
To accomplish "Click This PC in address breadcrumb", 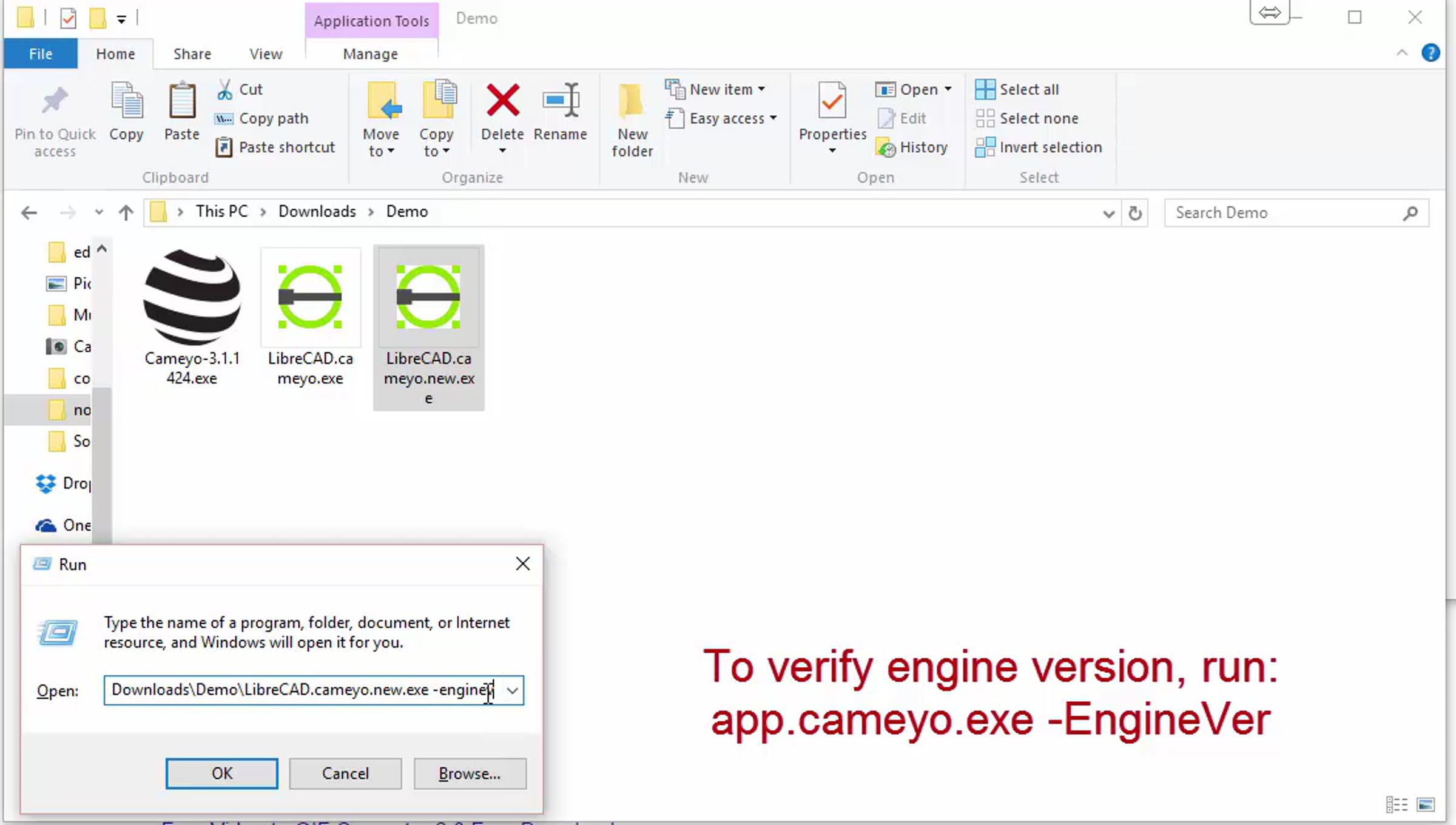I will [x=221, y=212].
